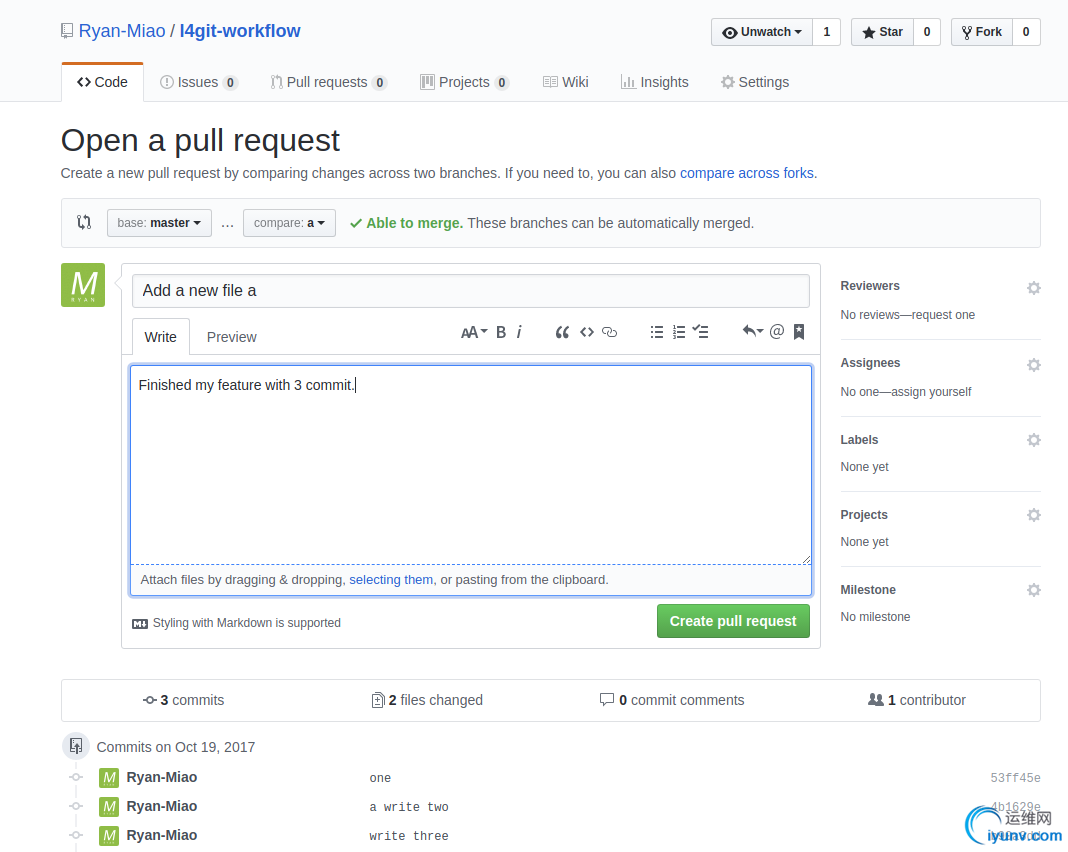This screenshot has width=1068, height=852.
Task: Open the Wiki tab
Action: [x=565, y=82]
